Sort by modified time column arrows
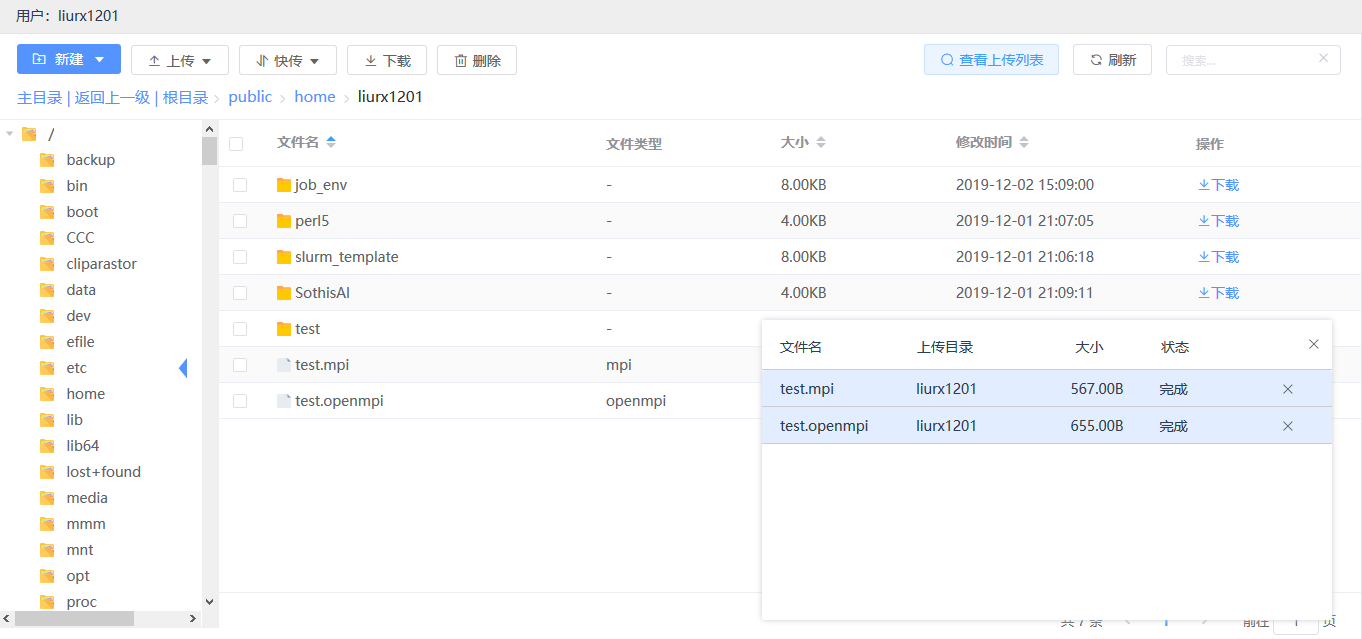This screenshot has height=639, width=1362. click(x=1024, y=143)
